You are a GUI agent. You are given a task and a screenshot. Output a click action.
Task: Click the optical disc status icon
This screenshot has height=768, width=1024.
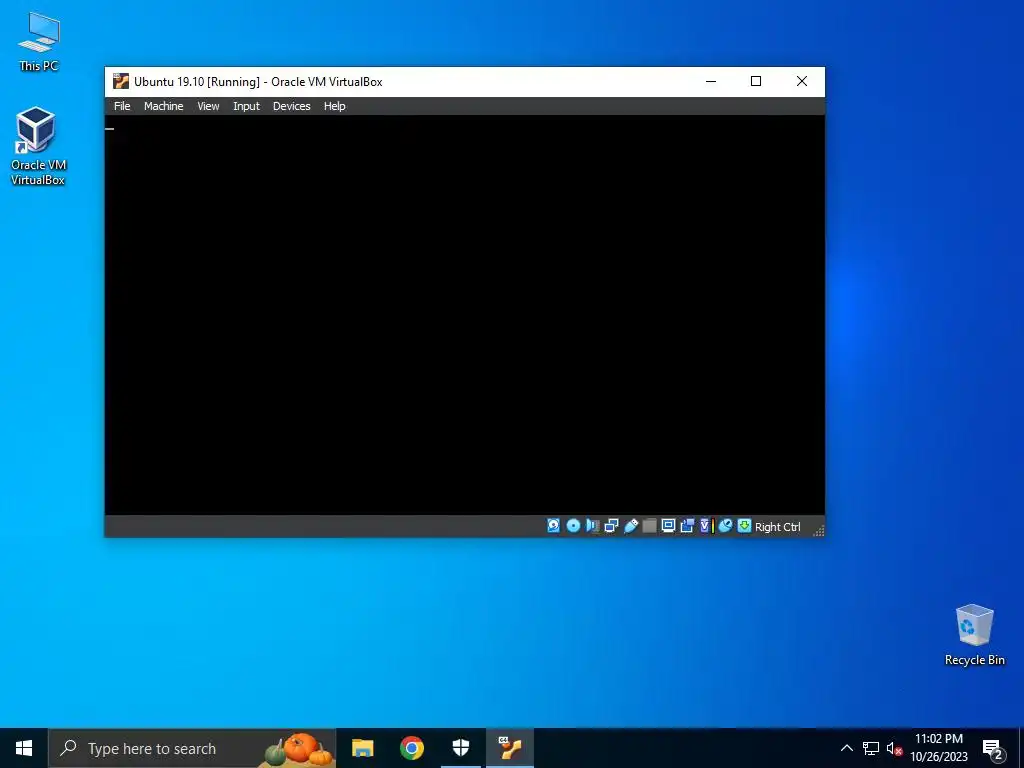tap(573, 526)
